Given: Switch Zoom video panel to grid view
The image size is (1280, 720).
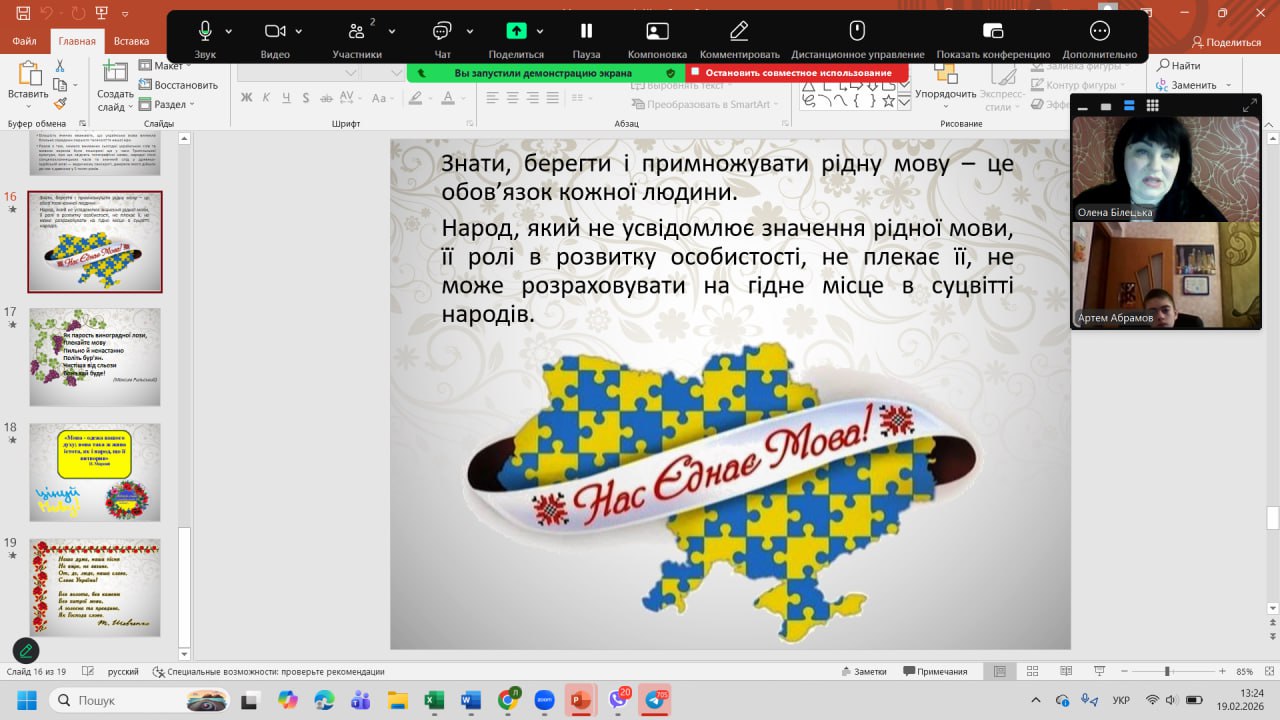Looking at the screenshot, I should (1152, 106).
